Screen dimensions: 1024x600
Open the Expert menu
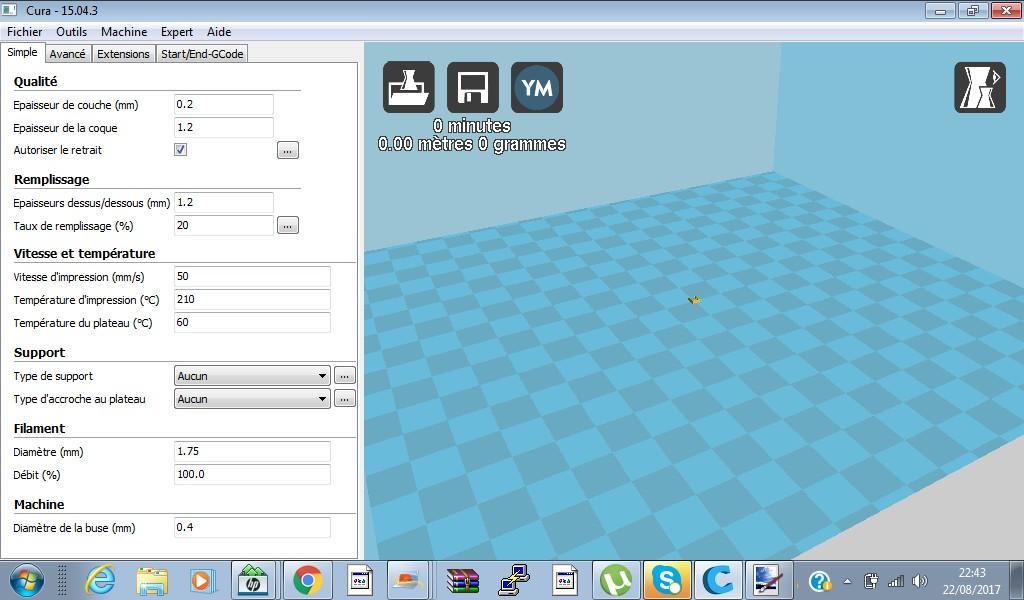[x=177, y=31]
